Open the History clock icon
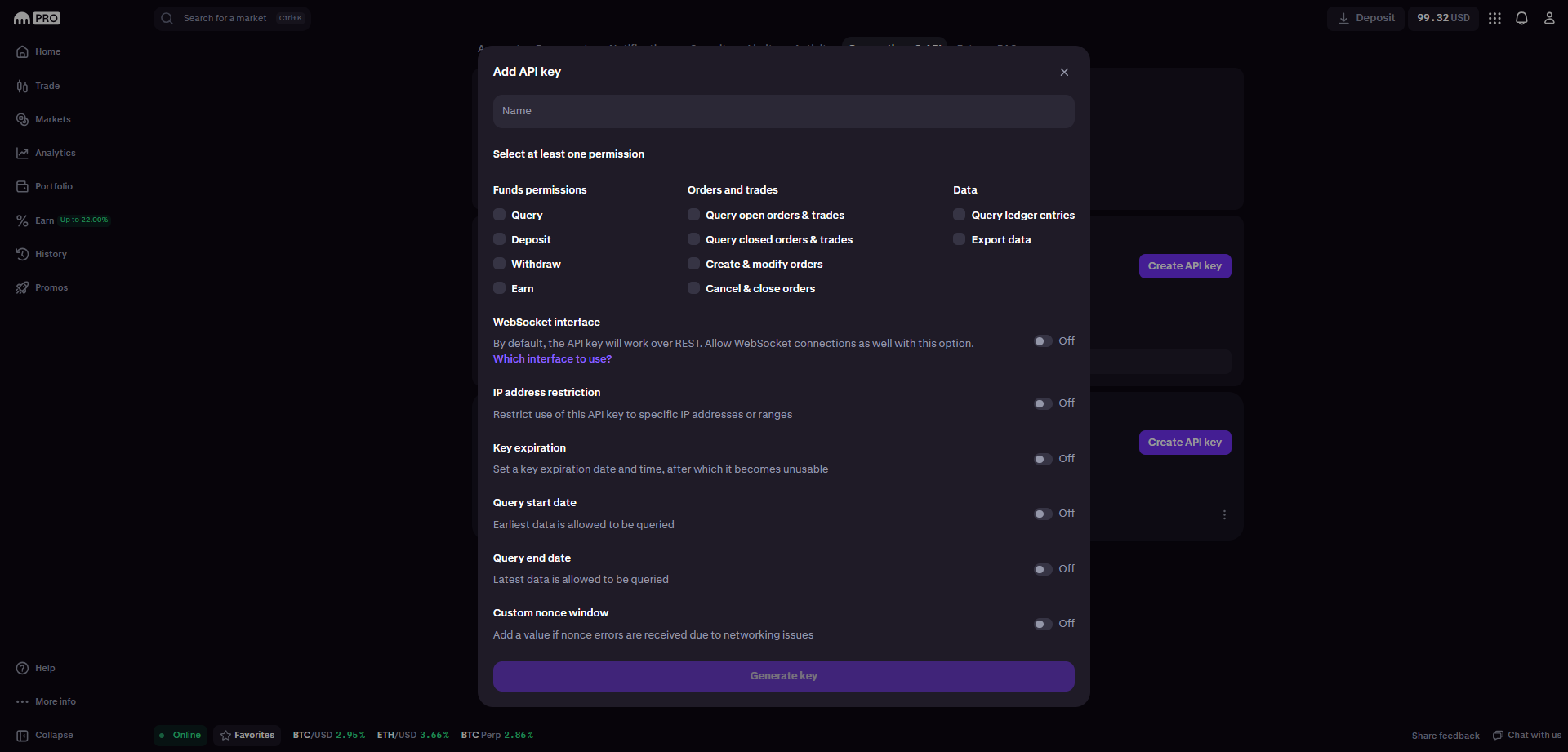Screen dimensions: 1568x752 tap(22, 254)
